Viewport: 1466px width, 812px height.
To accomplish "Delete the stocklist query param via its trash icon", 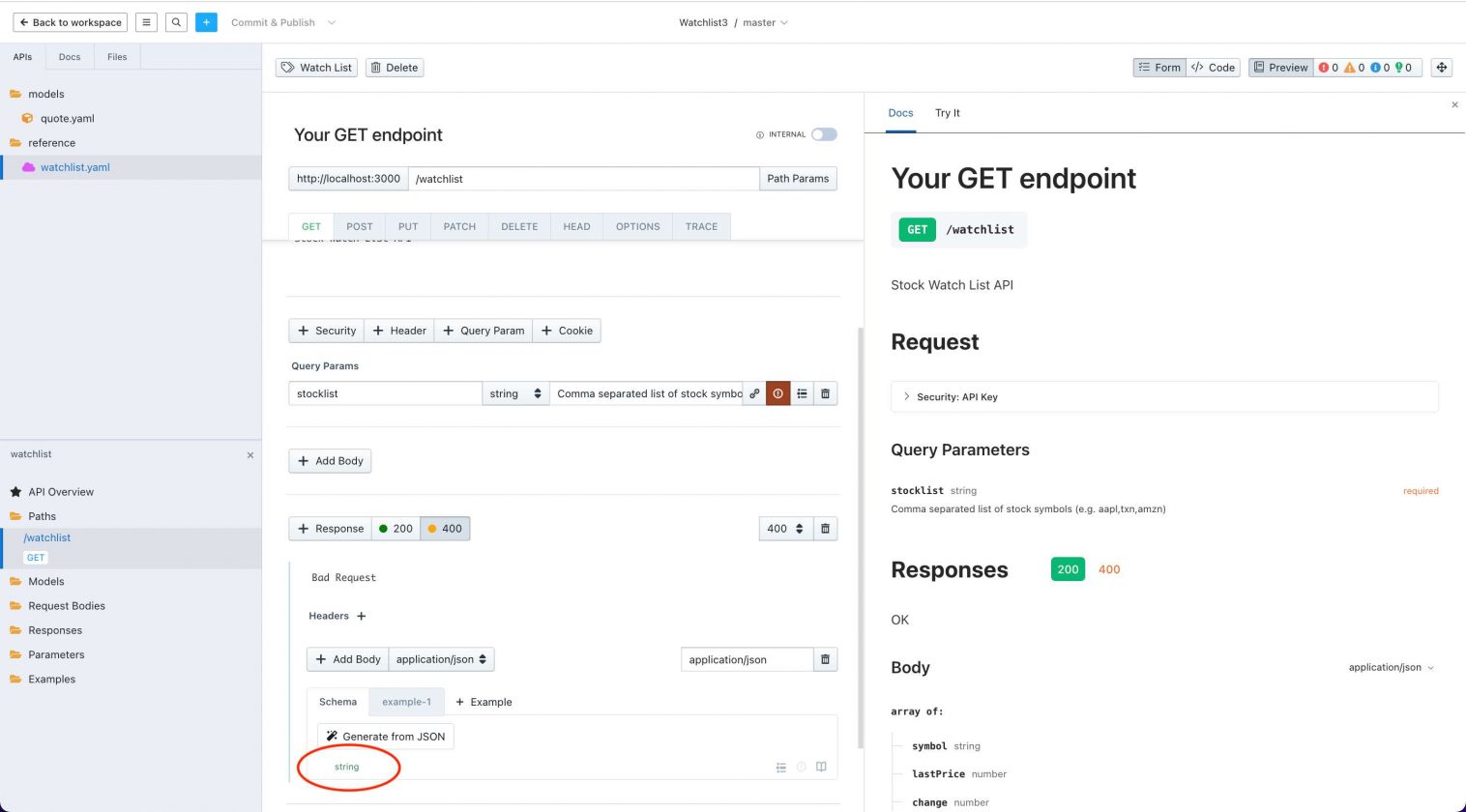I will pos(825,393).
